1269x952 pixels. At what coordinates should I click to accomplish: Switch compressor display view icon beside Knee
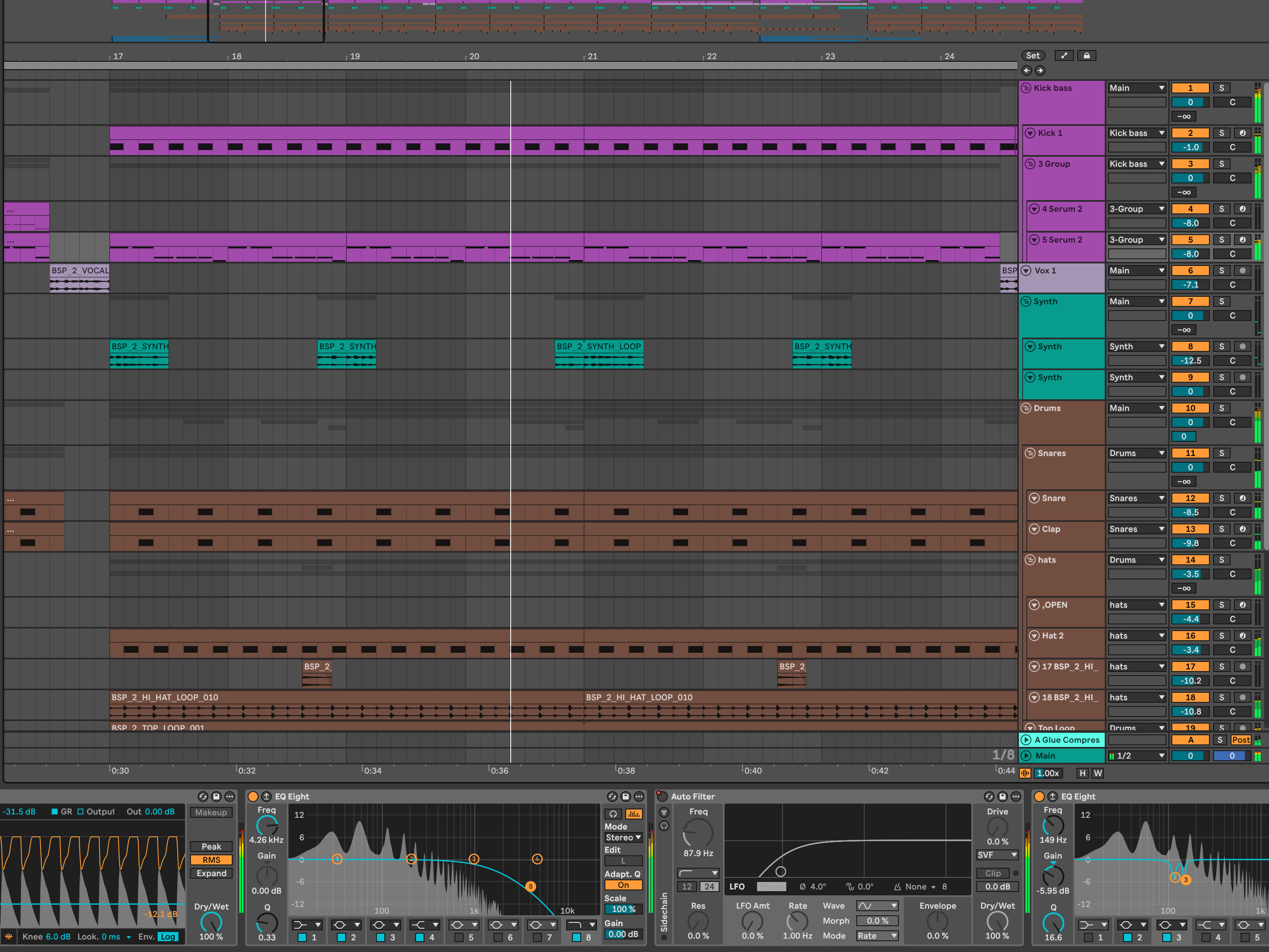tap(9, 937)
